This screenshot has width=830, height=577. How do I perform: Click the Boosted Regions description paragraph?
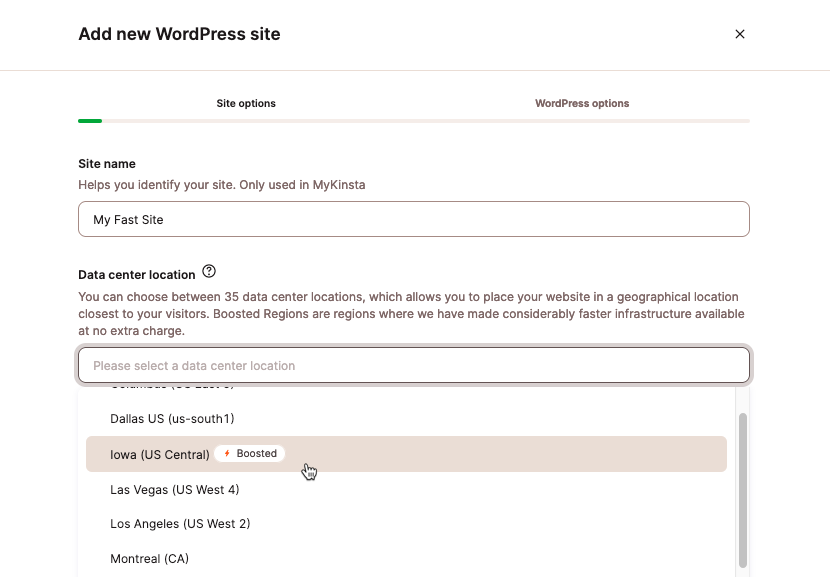pos(411,313)
